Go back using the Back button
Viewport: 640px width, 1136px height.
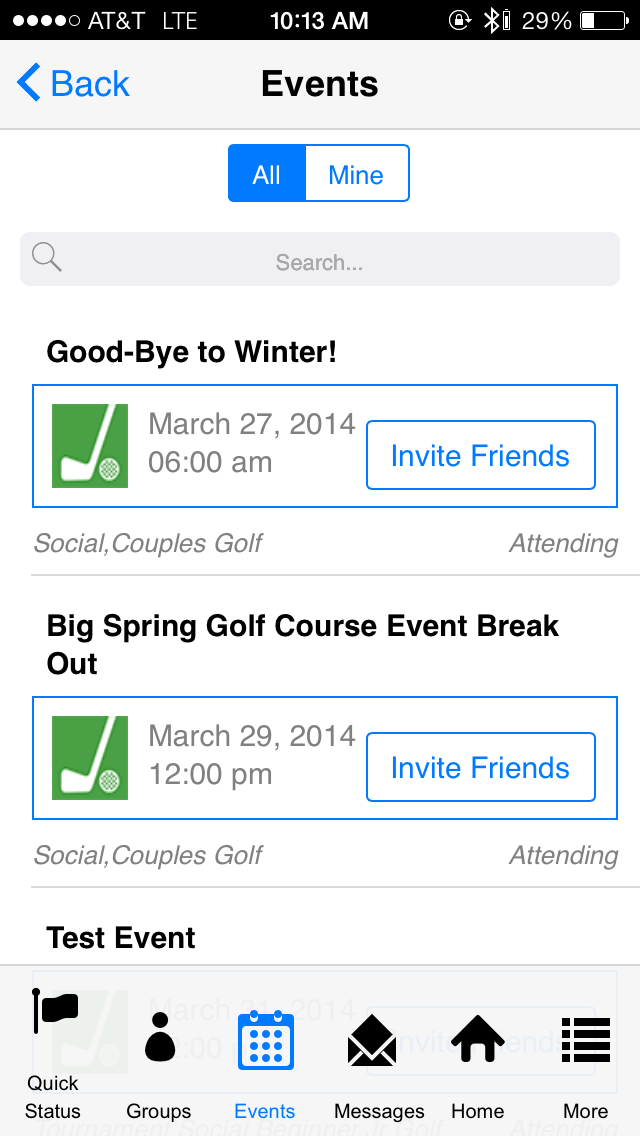[74, 84]
